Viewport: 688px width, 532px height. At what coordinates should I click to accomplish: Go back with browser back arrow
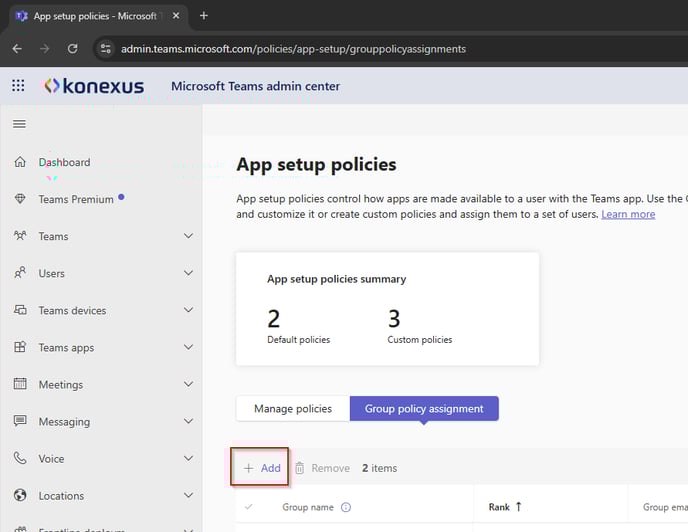tap(17, 49)
